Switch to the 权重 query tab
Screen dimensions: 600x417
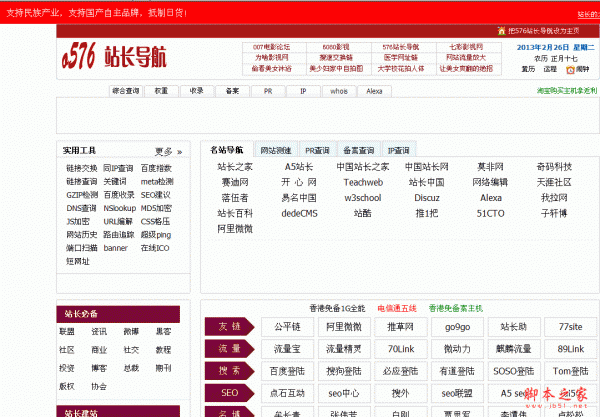pos(161,91)
